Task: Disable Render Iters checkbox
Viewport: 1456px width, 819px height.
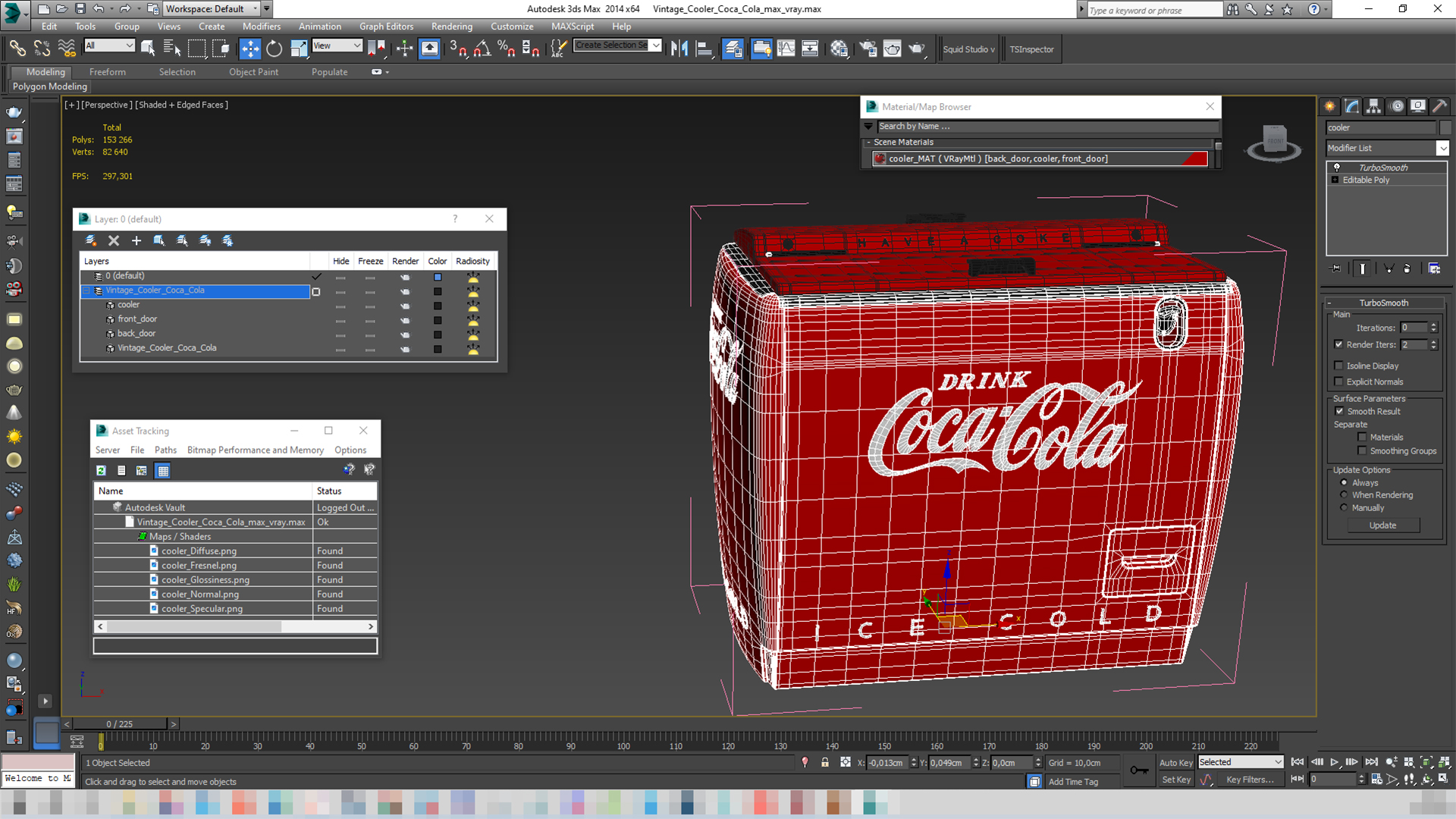Action: (1338, 344)
